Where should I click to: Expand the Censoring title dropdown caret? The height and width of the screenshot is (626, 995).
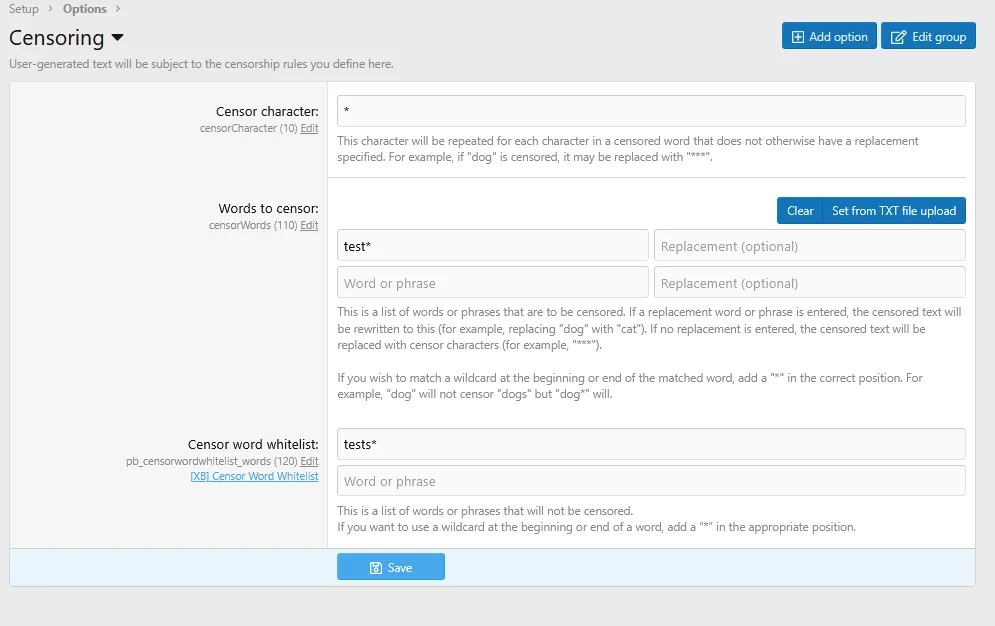(x=118, y=38)
